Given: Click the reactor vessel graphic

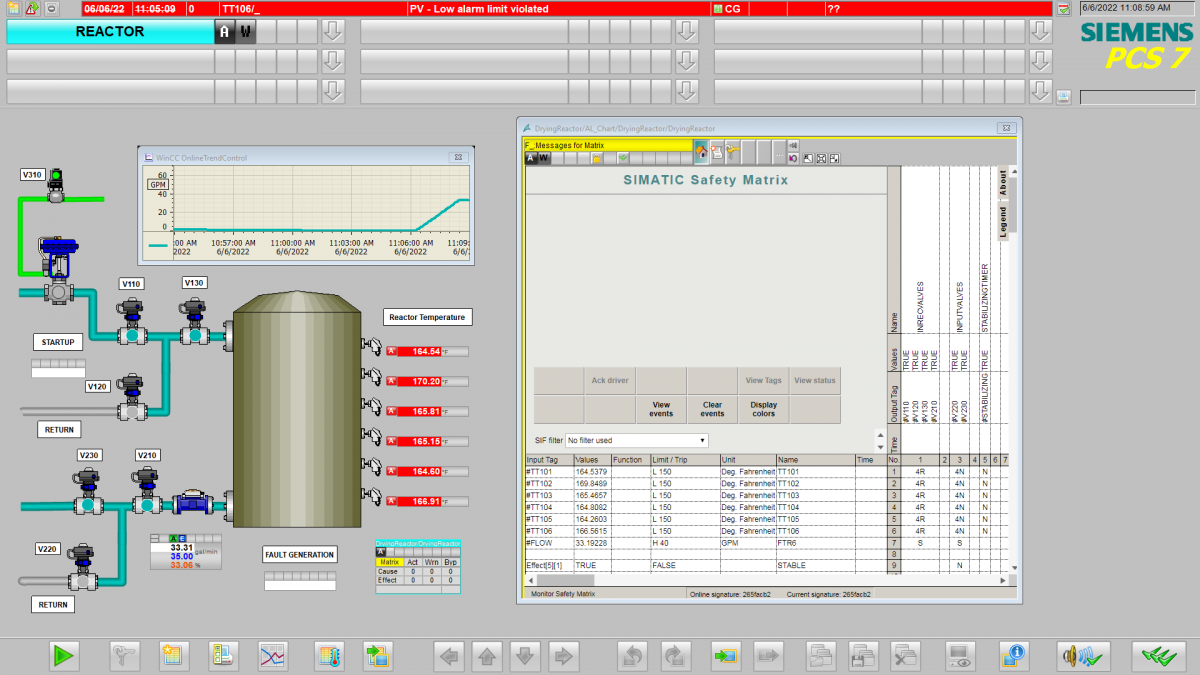Looking at the screenshot, I should click(x=297, y=408).
